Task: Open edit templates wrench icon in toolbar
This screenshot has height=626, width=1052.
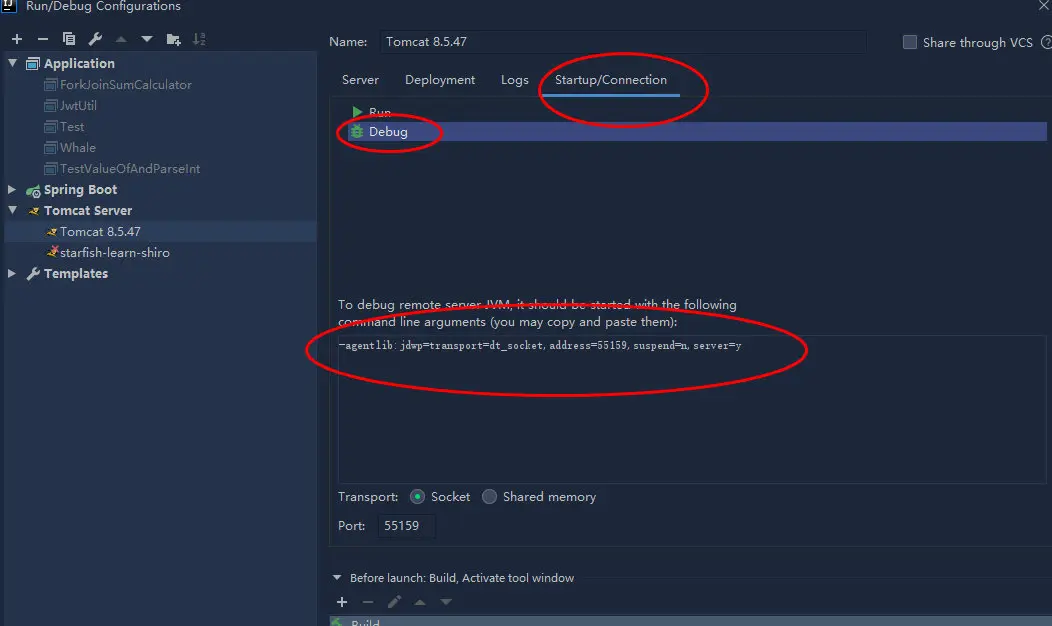Action: pos(95,39)
